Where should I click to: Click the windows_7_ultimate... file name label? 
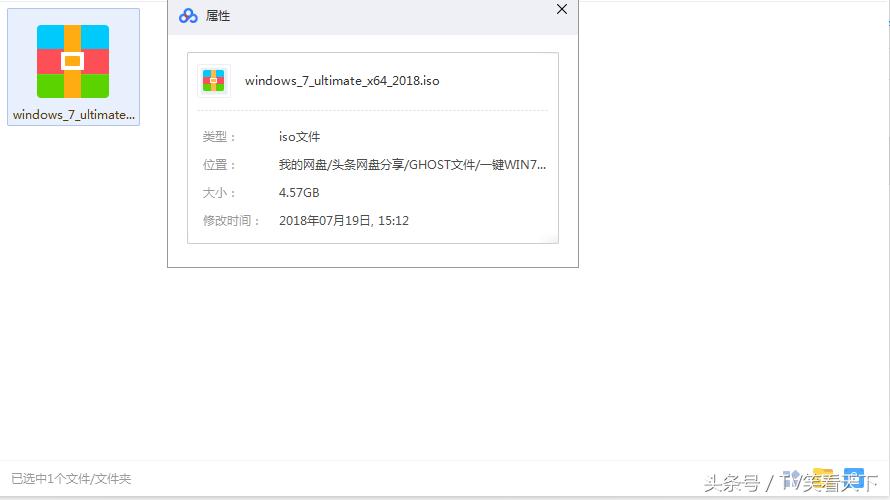tap(74, 115)
